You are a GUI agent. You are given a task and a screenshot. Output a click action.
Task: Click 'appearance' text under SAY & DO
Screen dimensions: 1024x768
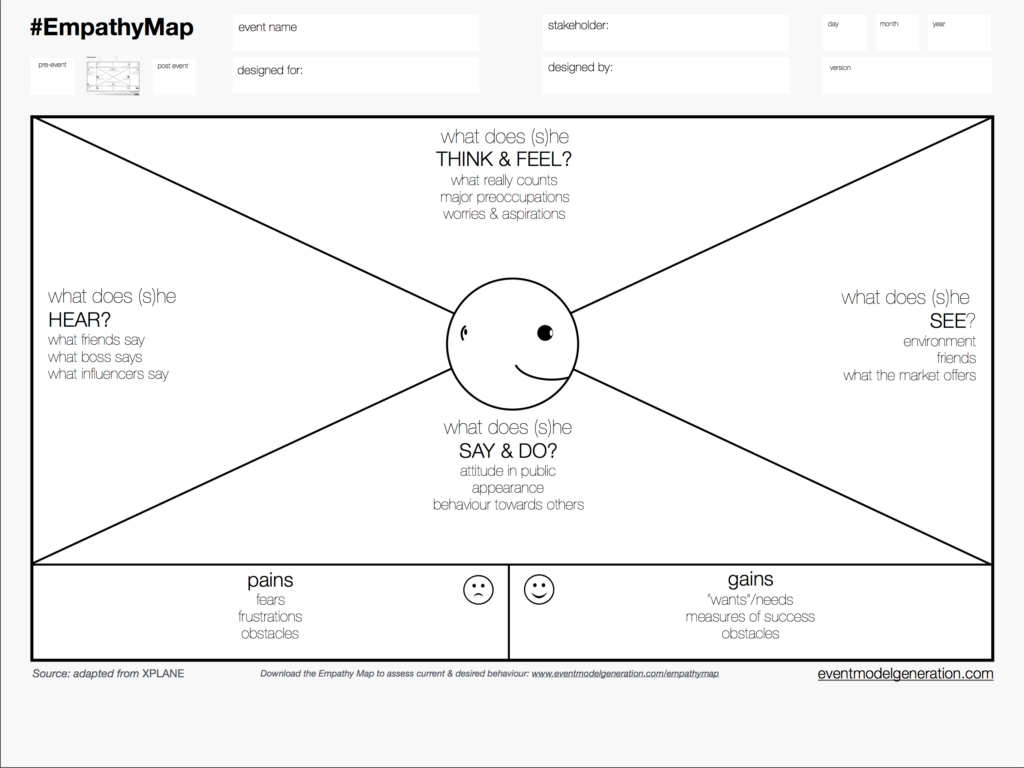tap(507, 488)
